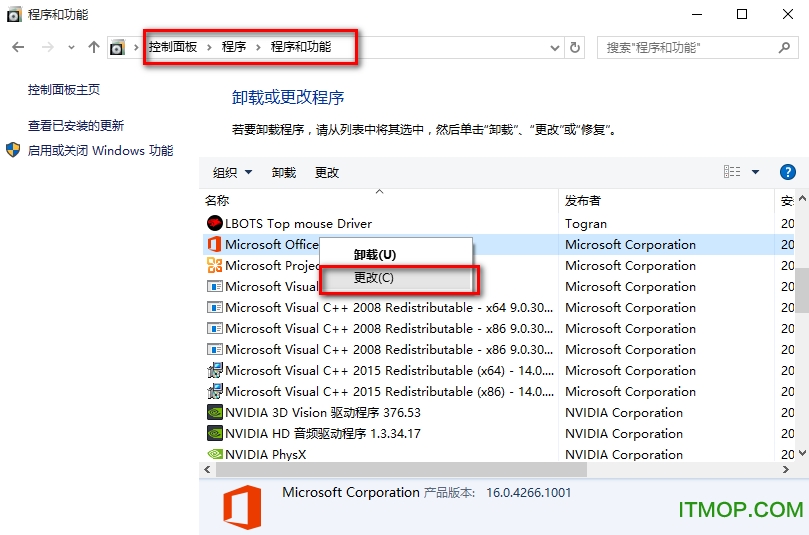Sort the list by the 发布者 column header
Image resolution: width=809 pixels, height=535 pixels.
coord(583,201)
